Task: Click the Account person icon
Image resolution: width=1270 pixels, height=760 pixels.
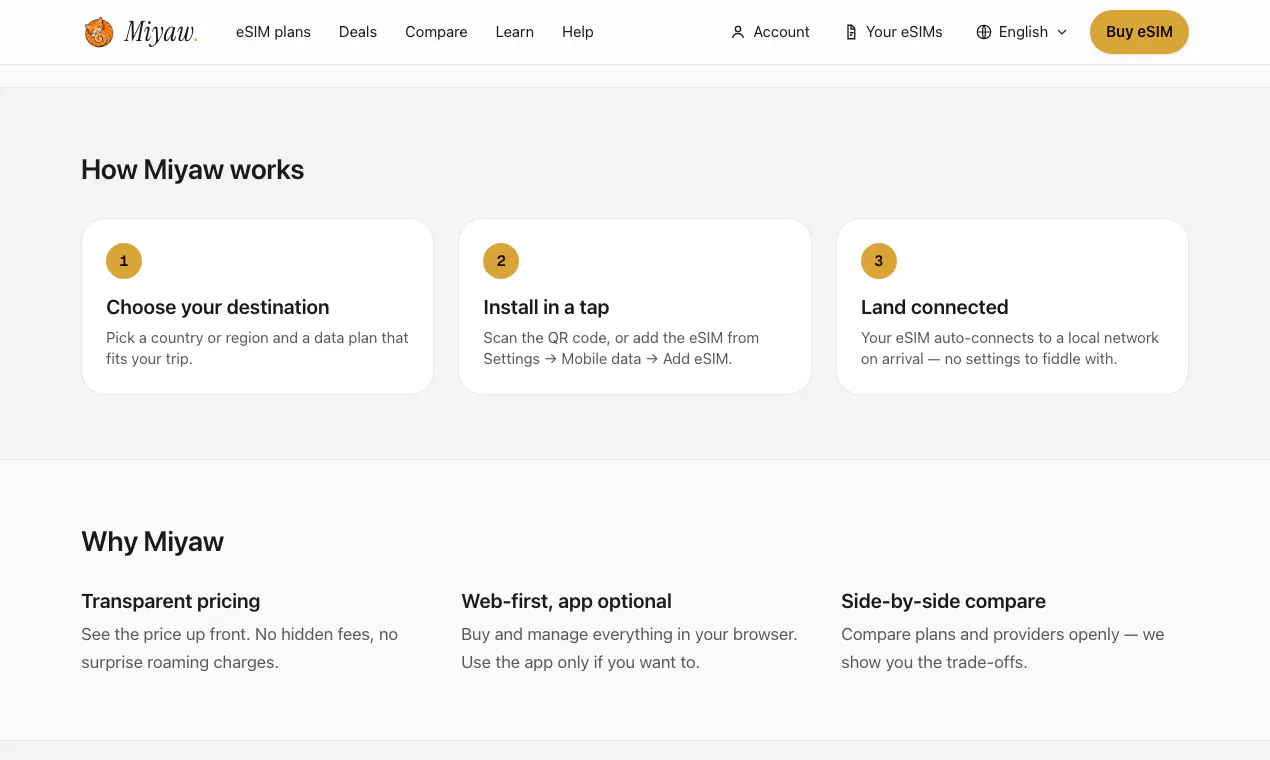Action: [x=738, y=32]
